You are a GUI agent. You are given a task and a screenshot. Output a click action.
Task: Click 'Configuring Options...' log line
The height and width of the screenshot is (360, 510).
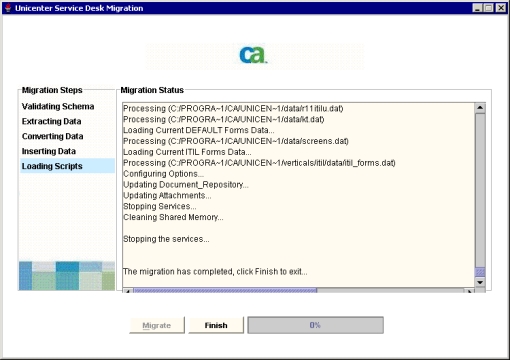(x=163, y=174)
